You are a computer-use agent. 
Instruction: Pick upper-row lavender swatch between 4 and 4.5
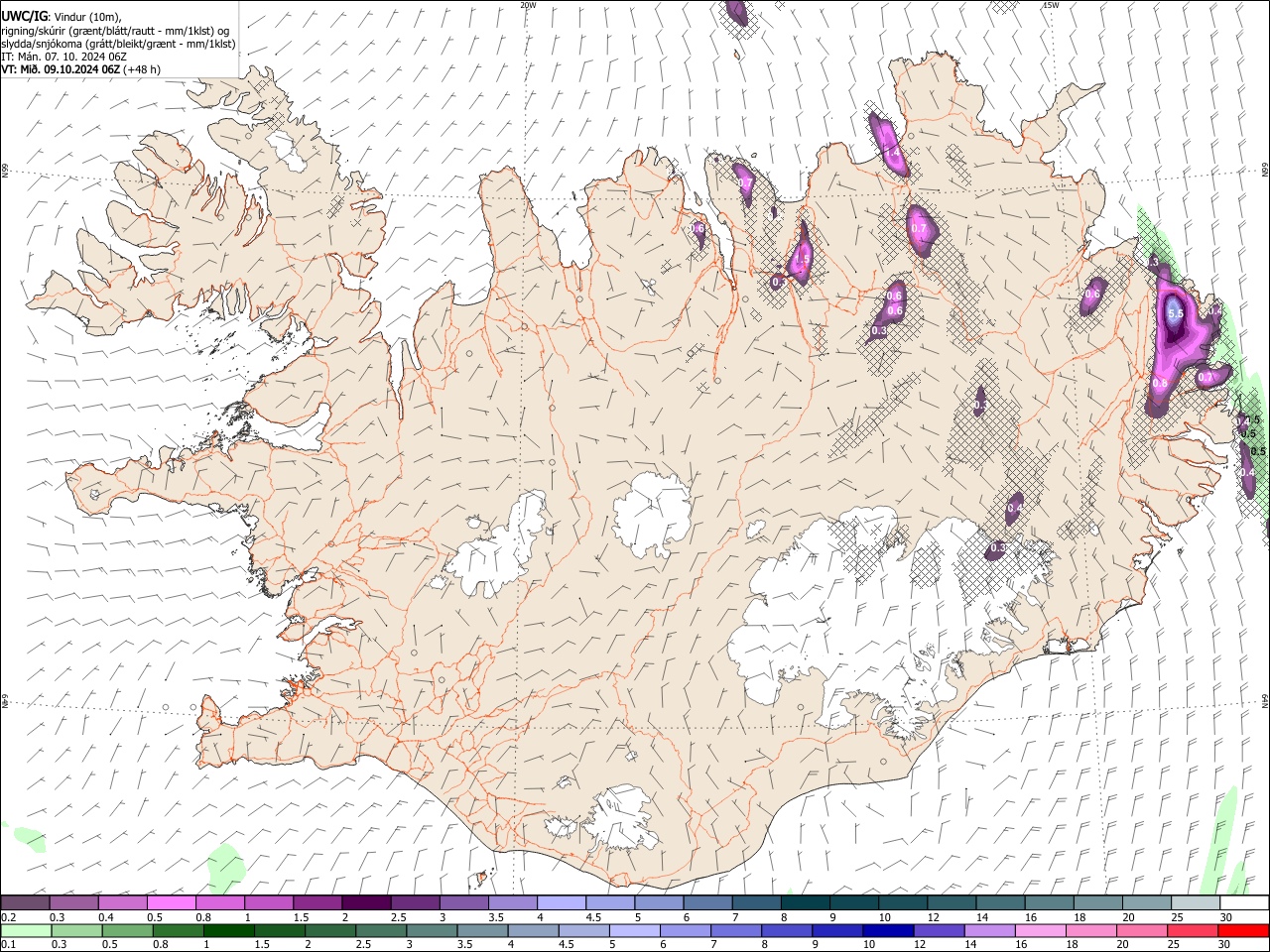tap(562, 902)
